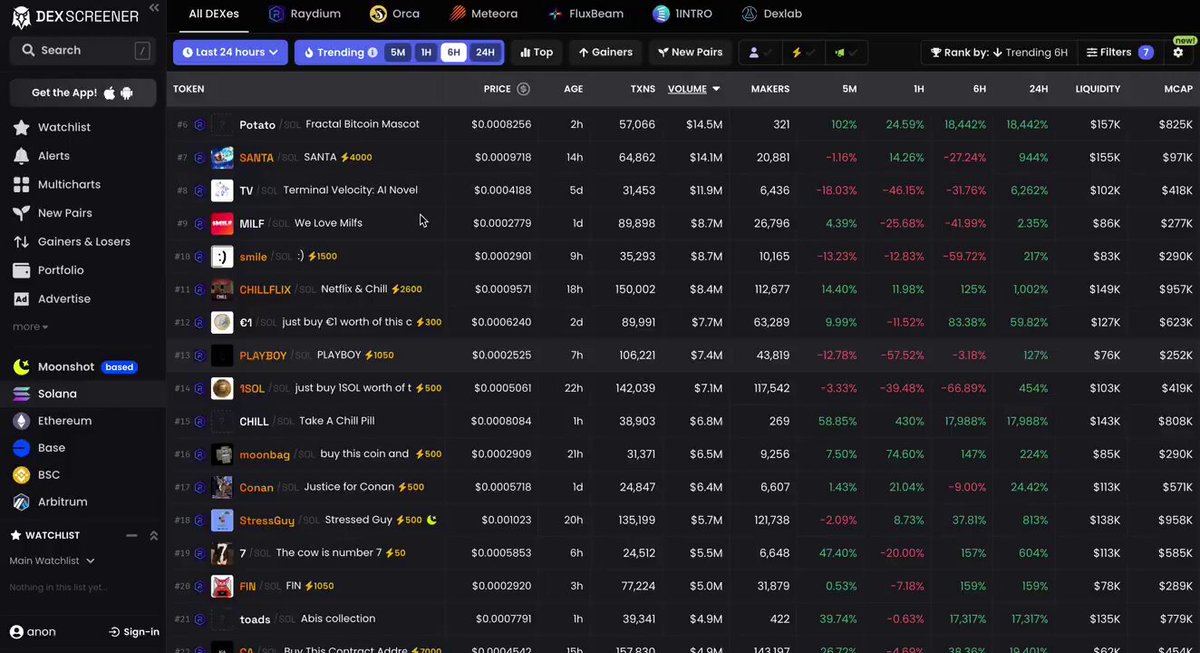Screen dimensions: 1200x653
Task: Click the New Pairs toolbar button
Action: [690, 52]
